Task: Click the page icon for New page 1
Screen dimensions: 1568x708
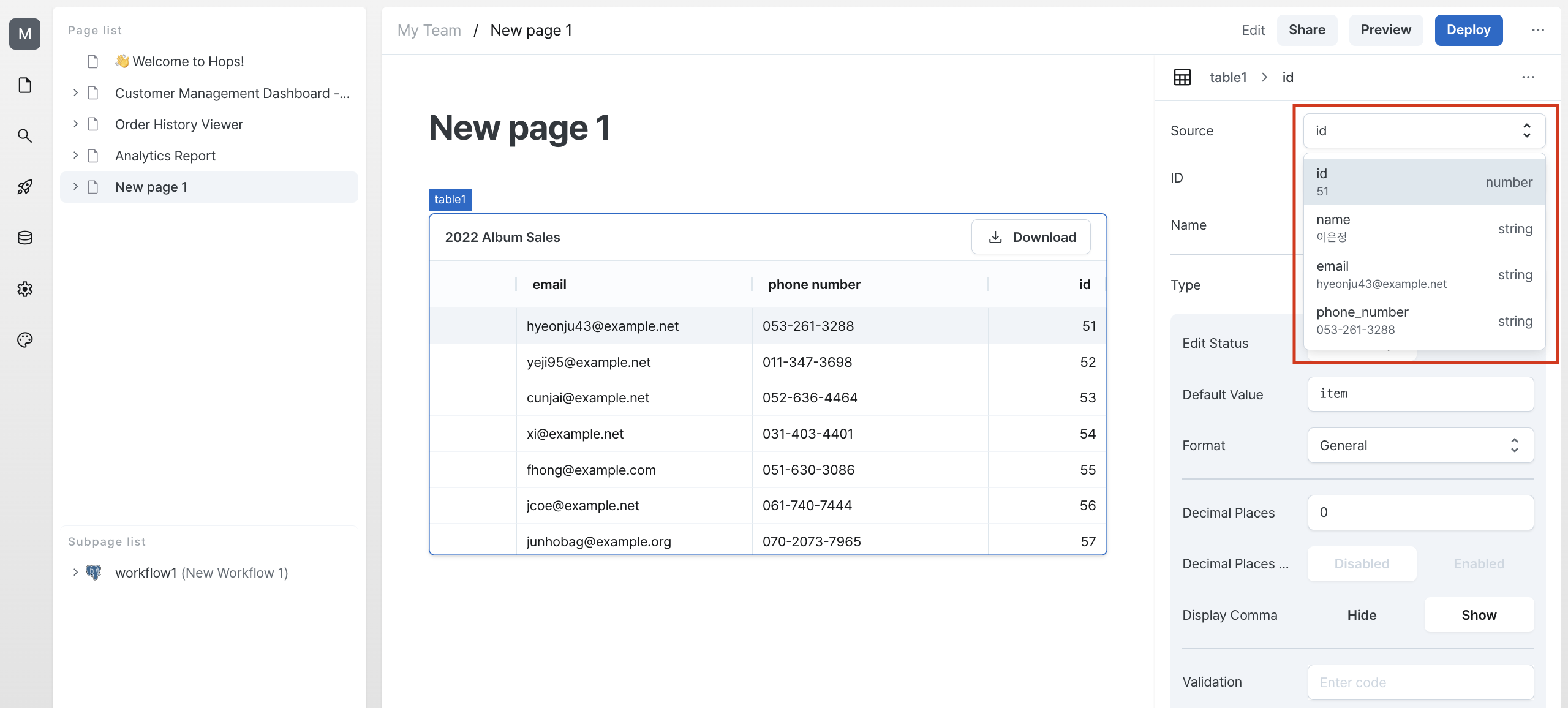Action: coord(93,187)
